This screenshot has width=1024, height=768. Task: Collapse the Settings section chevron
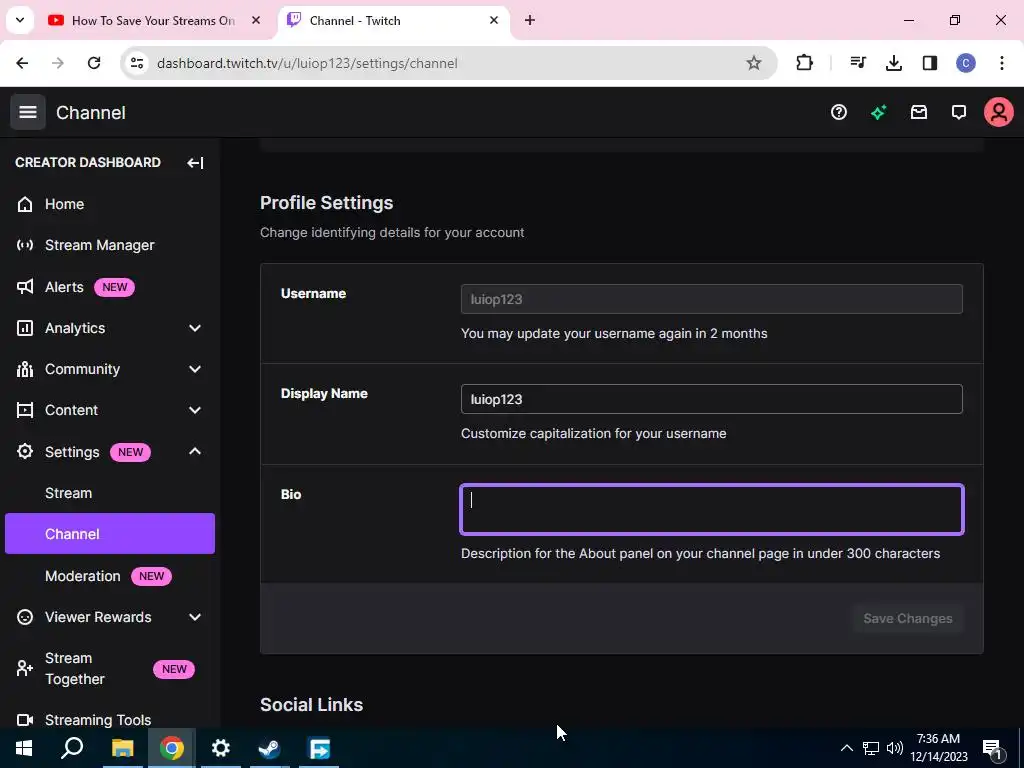tap(195, 452)
